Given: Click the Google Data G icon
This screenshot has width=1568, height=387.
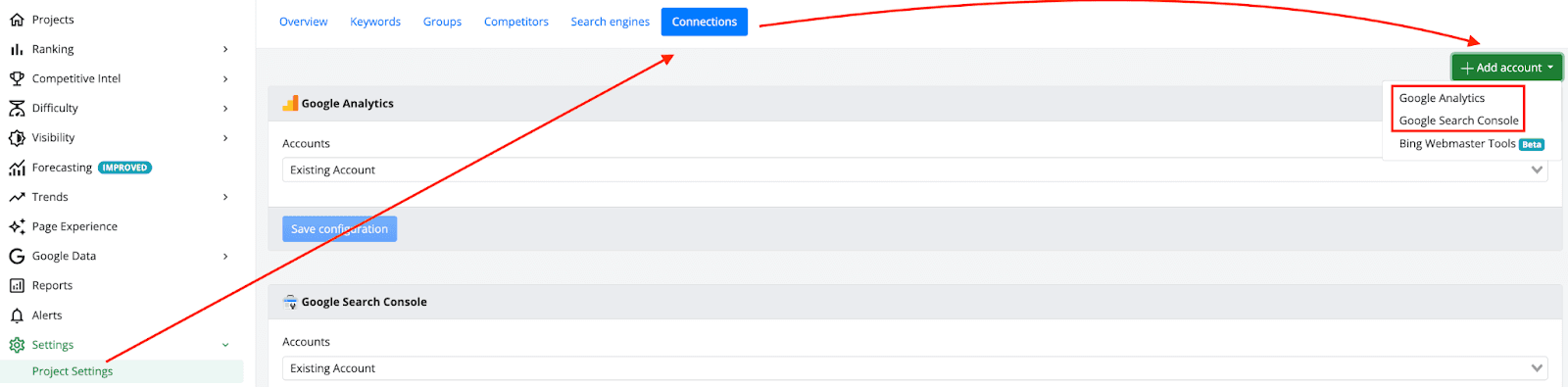Looking at the screenshot, I should 17,256.
